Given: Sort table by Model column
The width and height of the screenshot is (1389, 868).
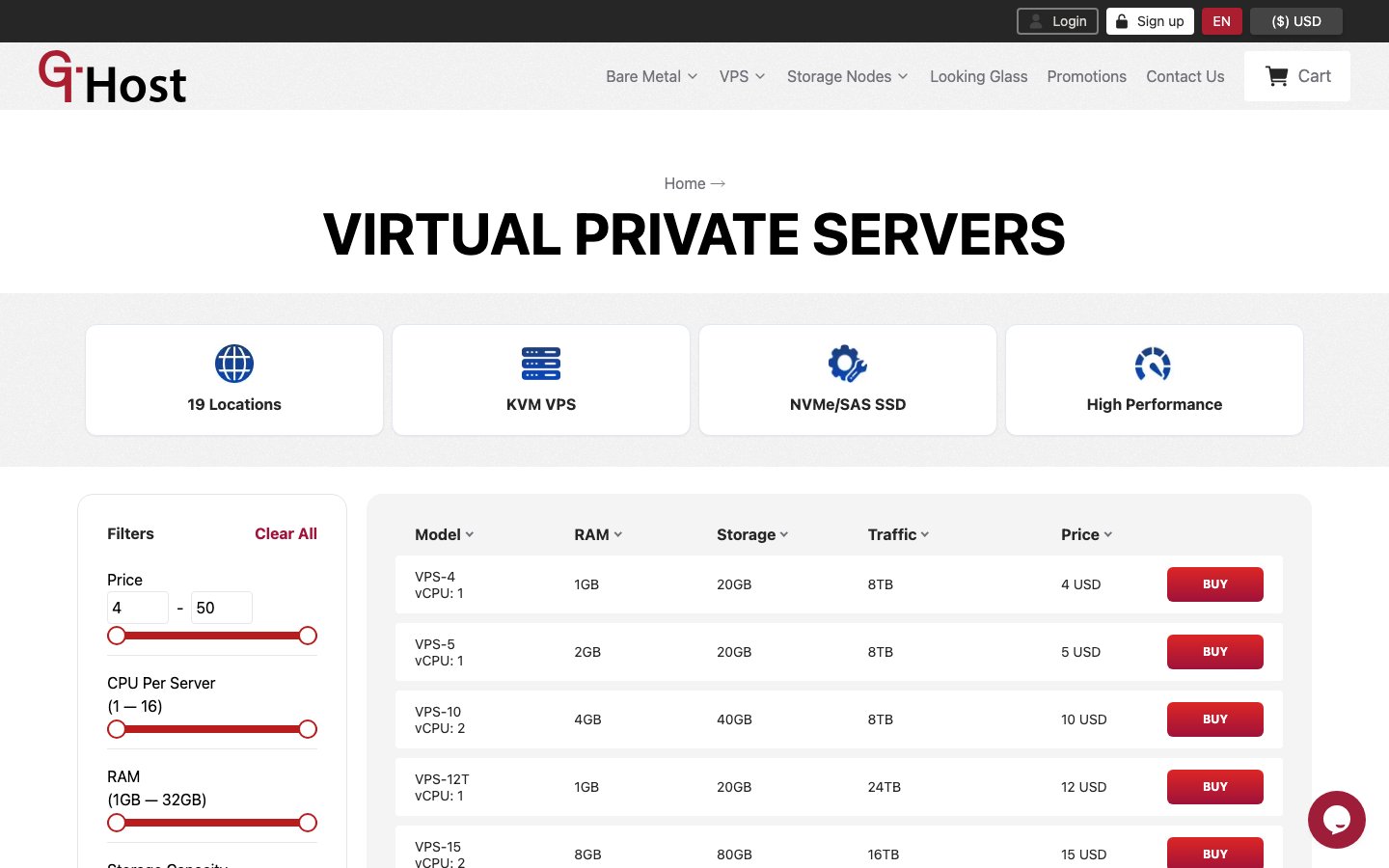Looking at the screenshot, I should (444, 534).
